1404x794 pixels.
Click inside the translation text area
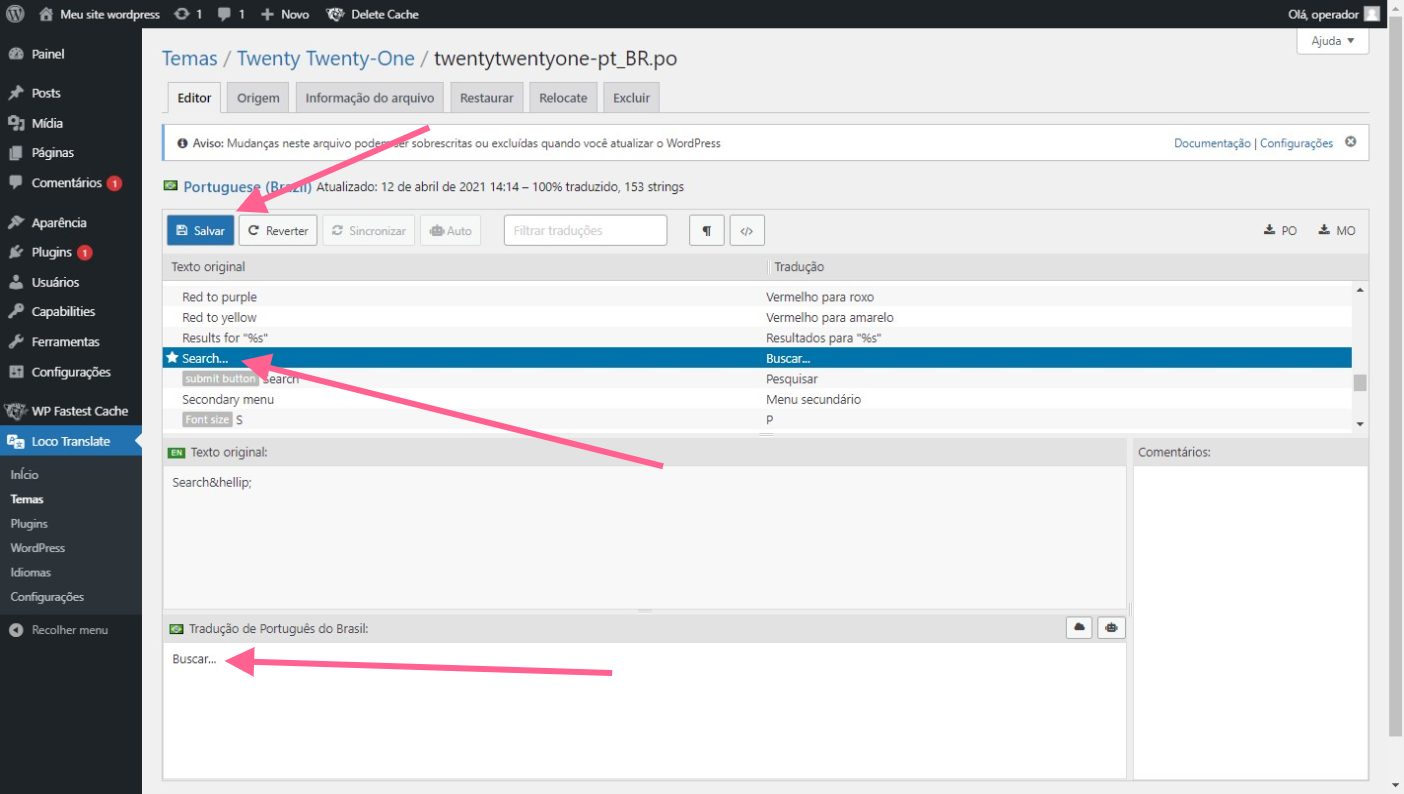pyautogui.click(x=644, y=709)
